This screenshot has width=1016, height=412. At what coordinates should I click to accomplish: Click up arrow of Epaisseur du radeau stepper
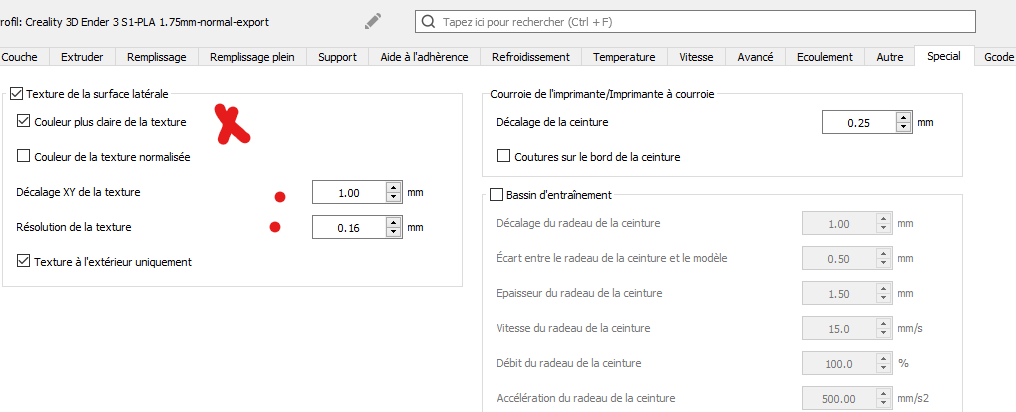(x=883, y=288)
